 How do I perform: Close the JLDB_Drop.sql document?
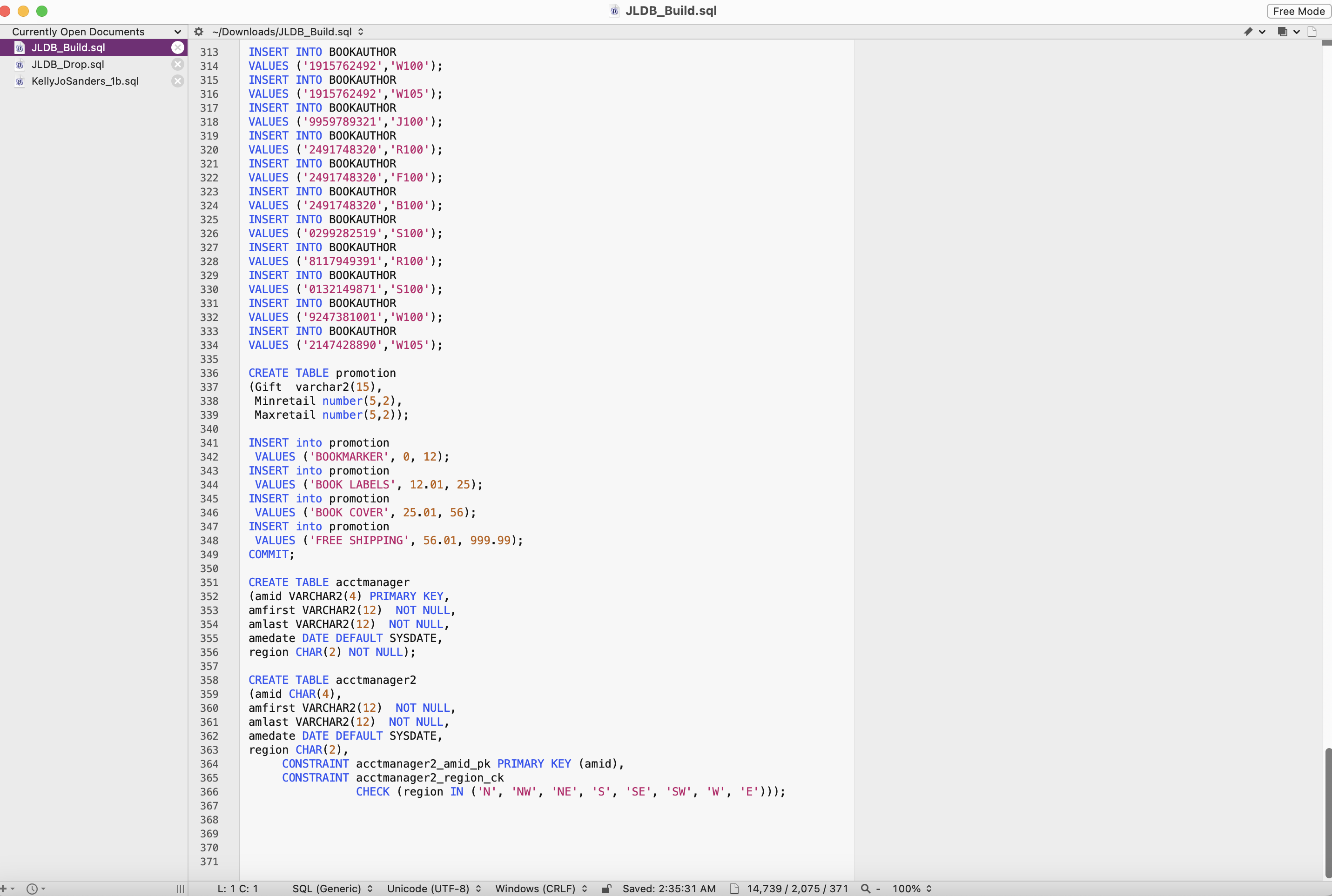click(x=177, y=64)
